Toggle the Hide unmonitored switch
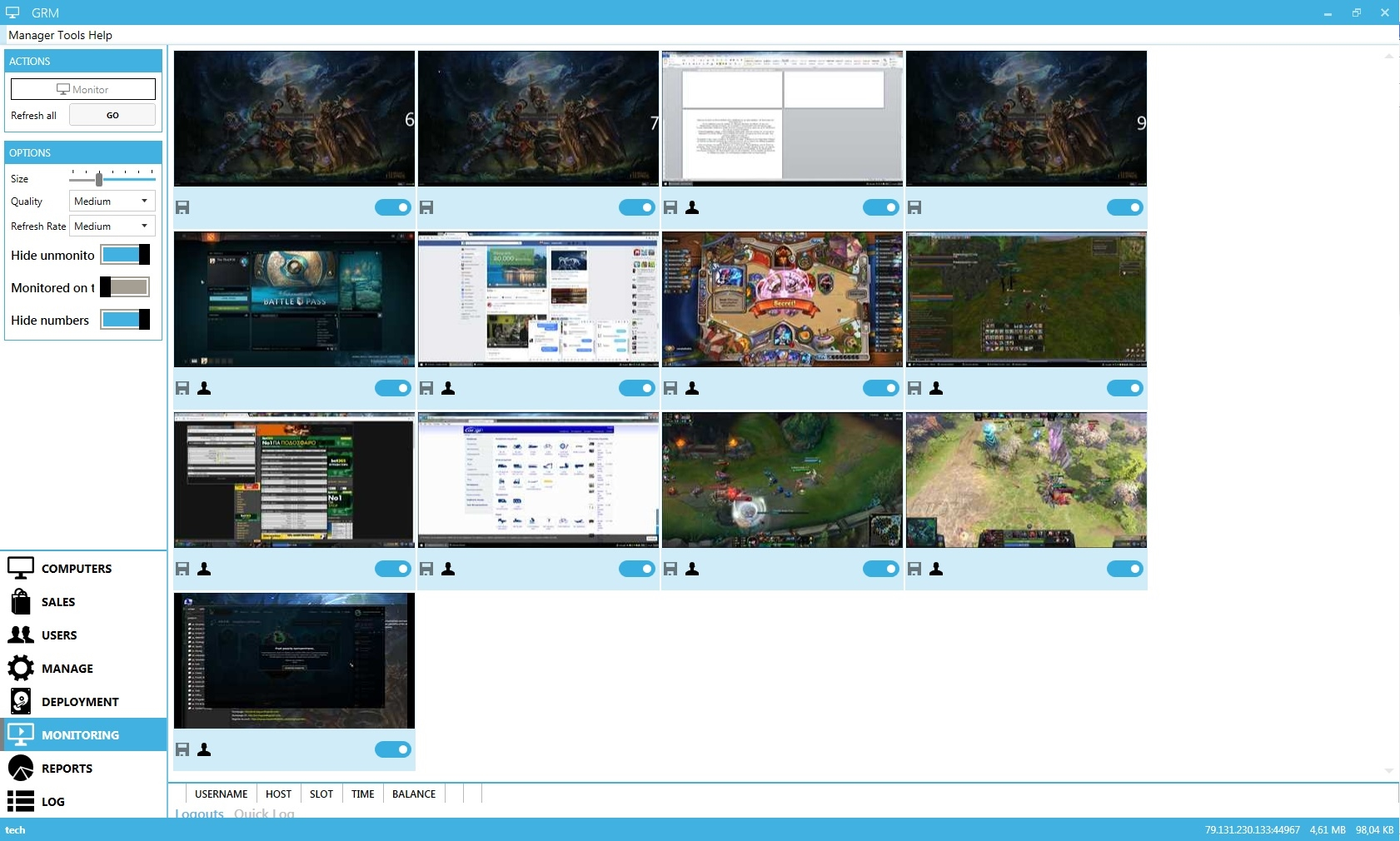This screenshot has height=841, width=1400. click(x=125, y=255)
